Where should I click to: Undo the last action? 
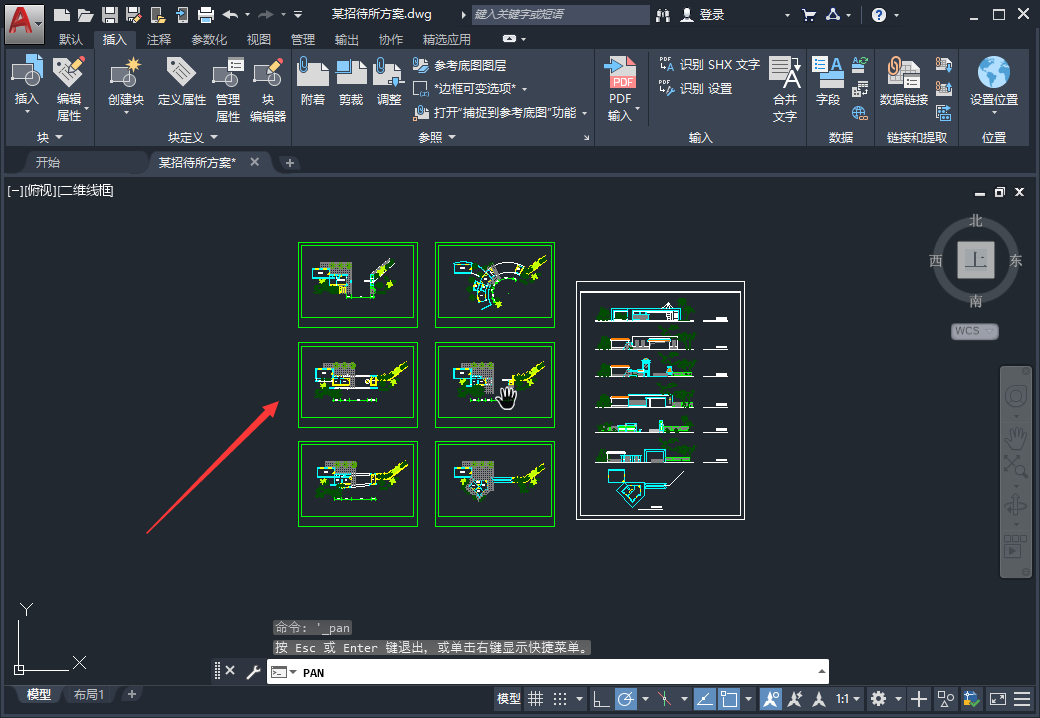(x=230, y=15)
